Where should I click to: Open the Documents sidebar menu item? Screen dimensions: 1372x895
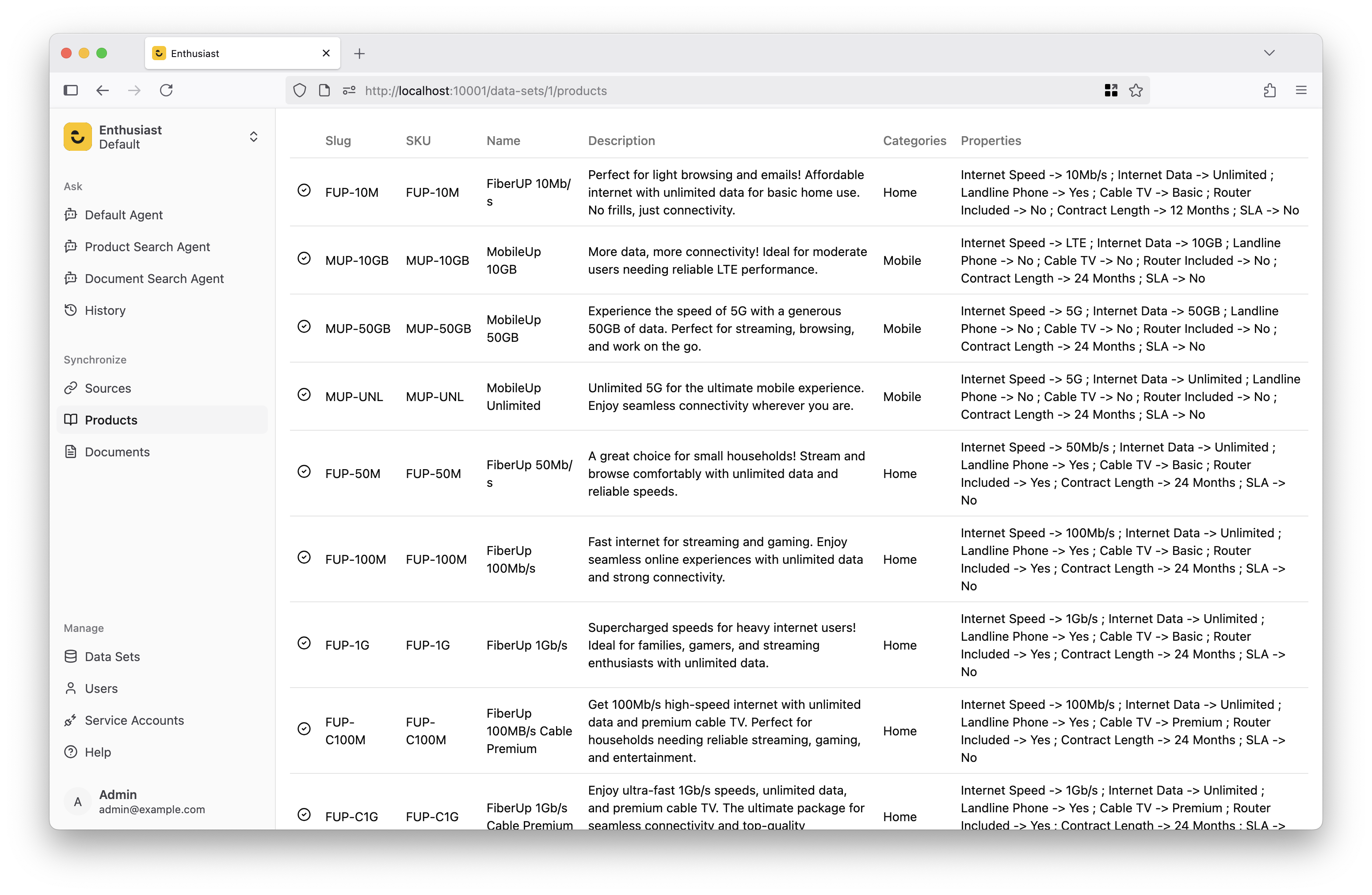coord(117,451)
